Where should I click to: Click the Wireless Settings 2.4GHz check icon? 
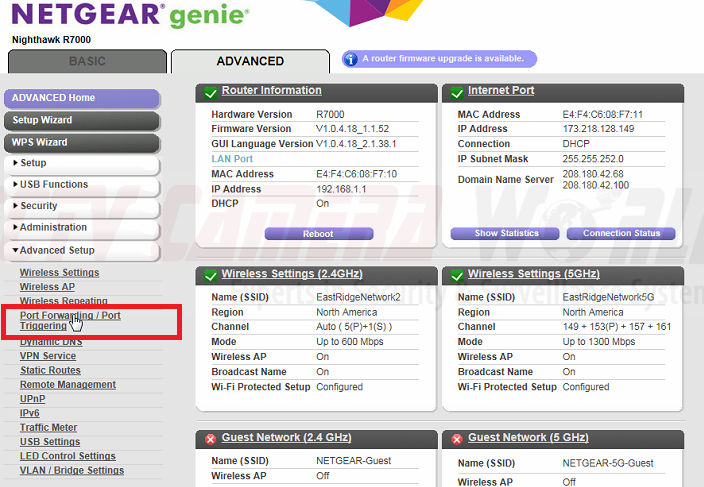pos(211,276)
